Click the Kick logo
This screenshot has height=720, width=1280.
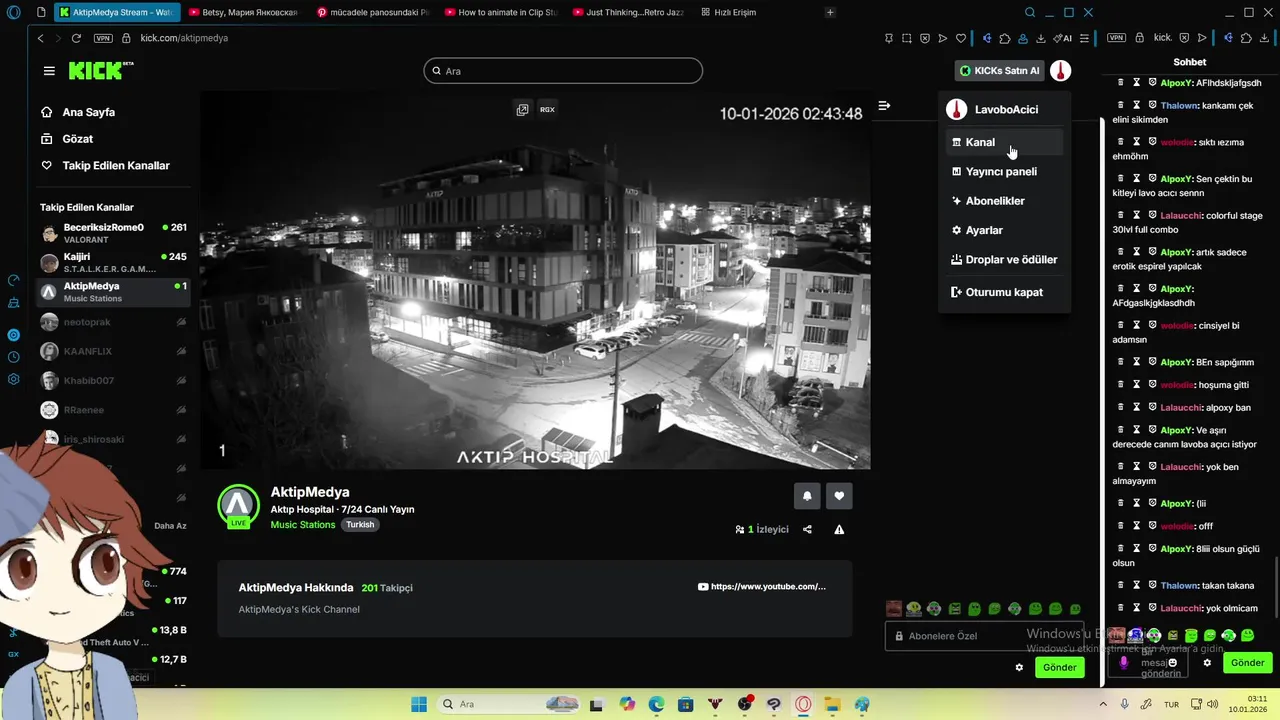[x=99, y=70]
